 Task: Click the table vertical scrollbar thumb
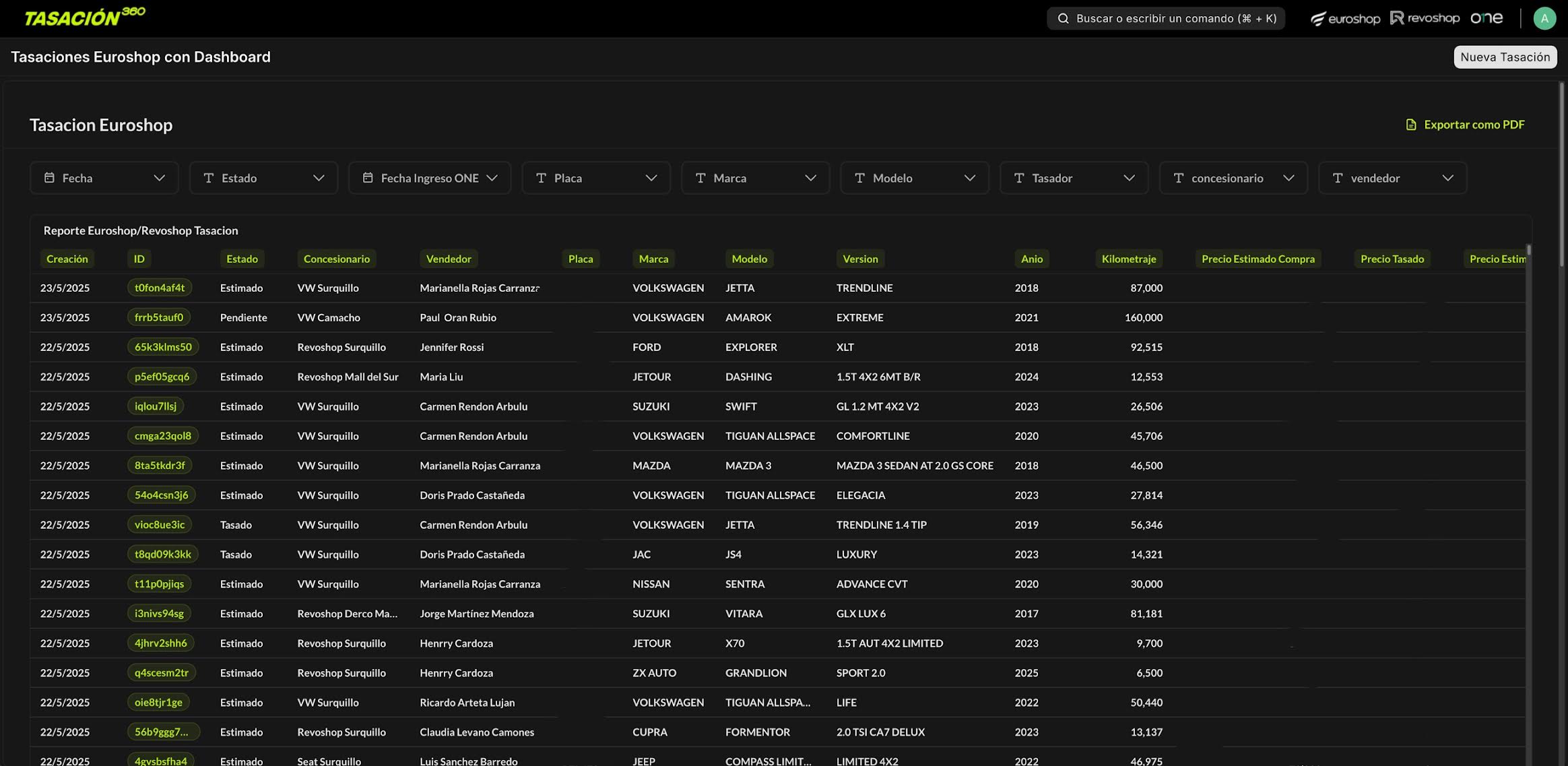pyautogui.click(x=1529, y=249)
